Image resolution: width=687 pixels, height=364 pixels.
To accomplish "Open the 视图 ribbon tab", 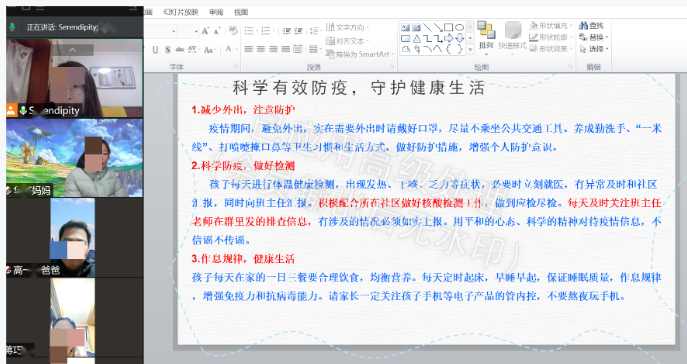I will [241, 12].
